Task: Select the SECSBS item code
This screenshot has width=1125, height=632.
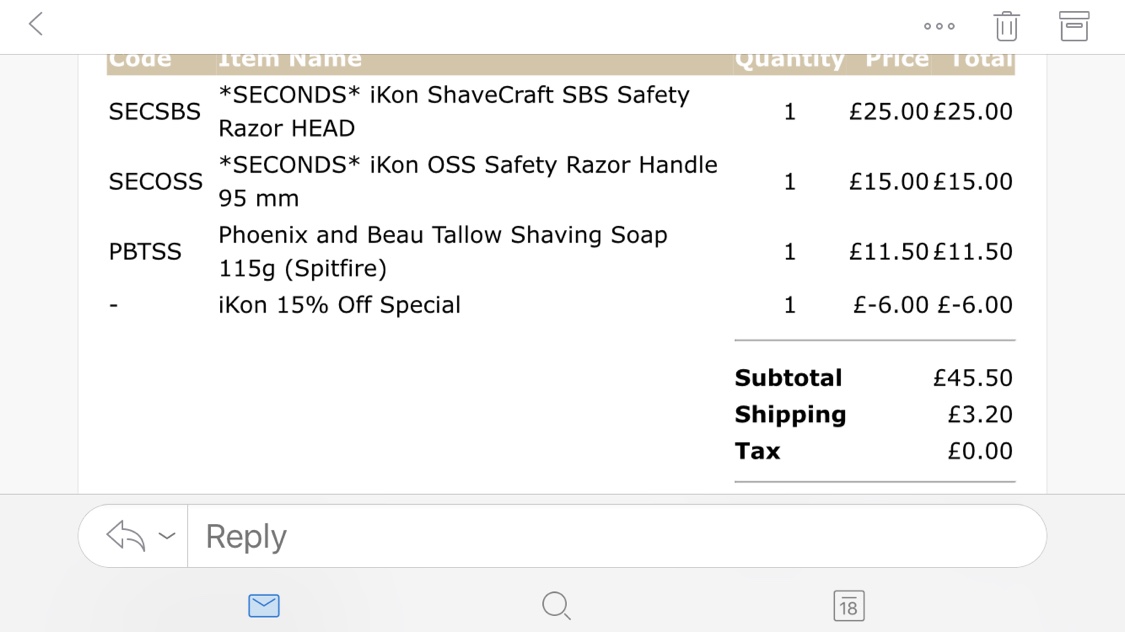Action: tap(154, 112)
